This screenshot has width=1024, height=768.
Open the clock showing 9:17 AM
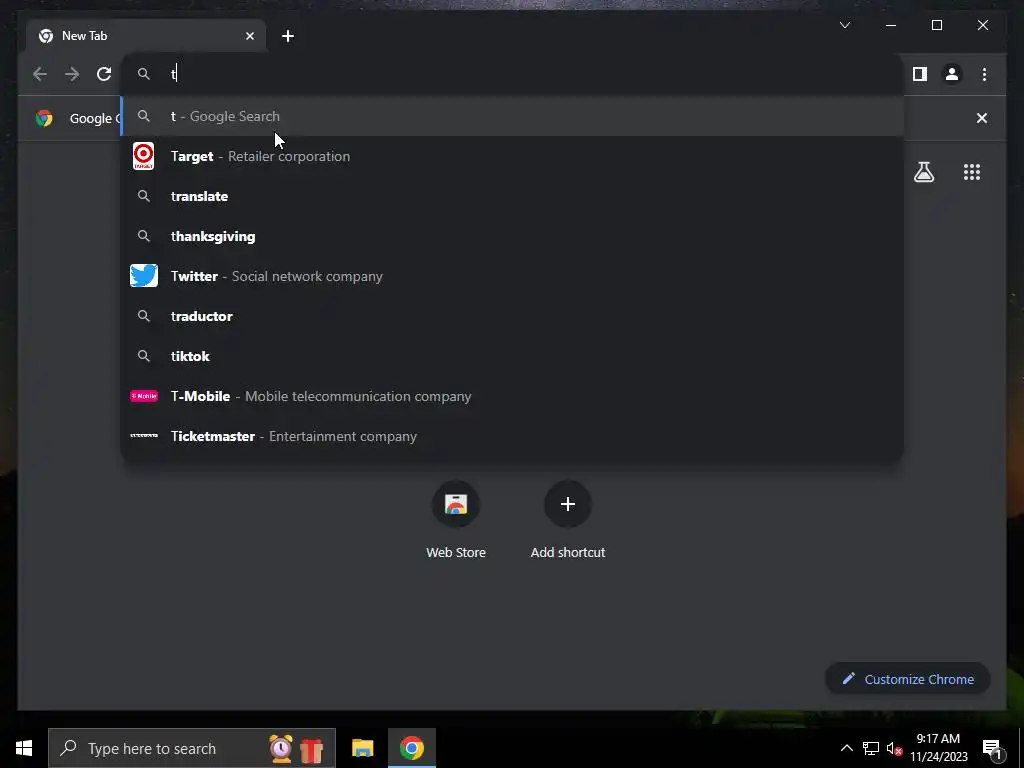point(938,748)
